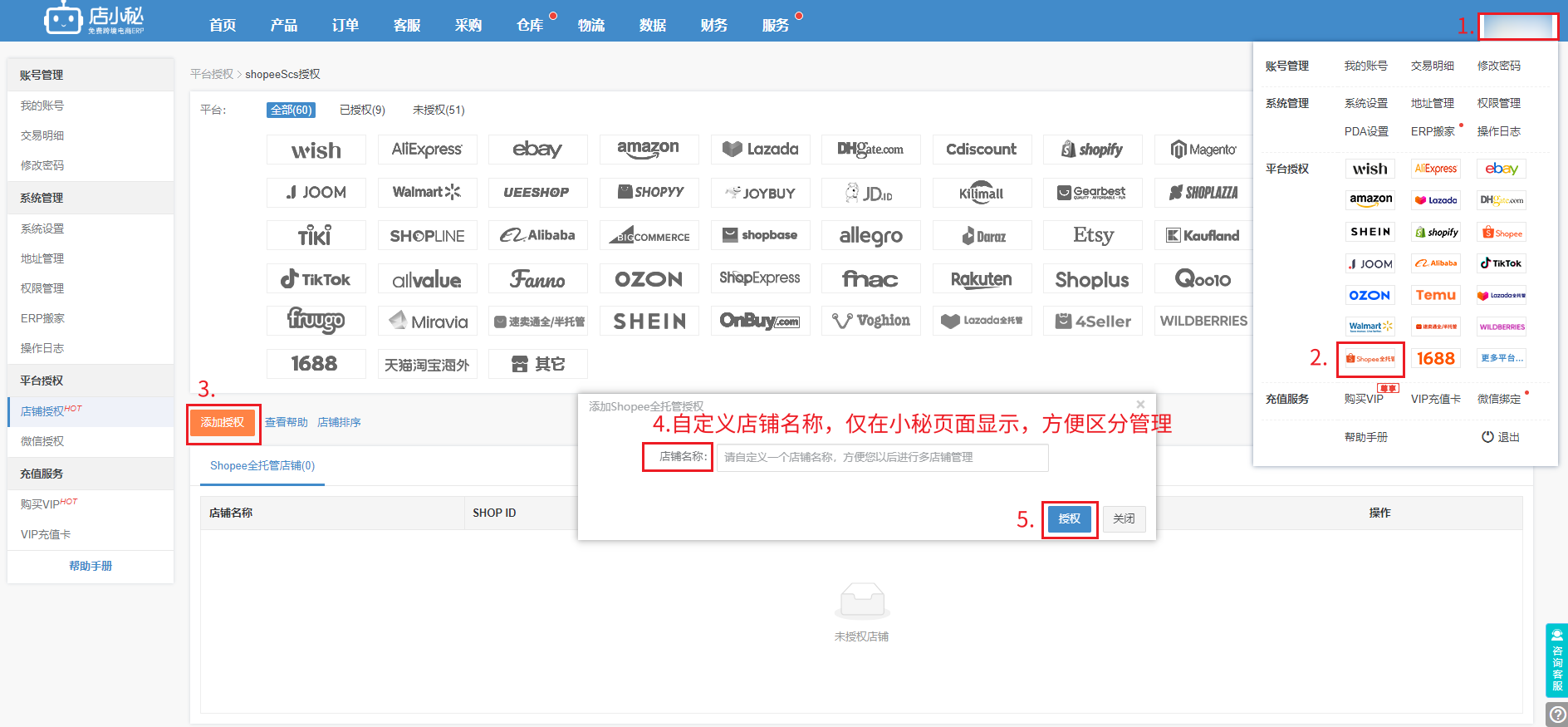The width and height of the screenshot is (1568, 727).
Task: Select the wish platform logo in the grid
Action: 316,150
